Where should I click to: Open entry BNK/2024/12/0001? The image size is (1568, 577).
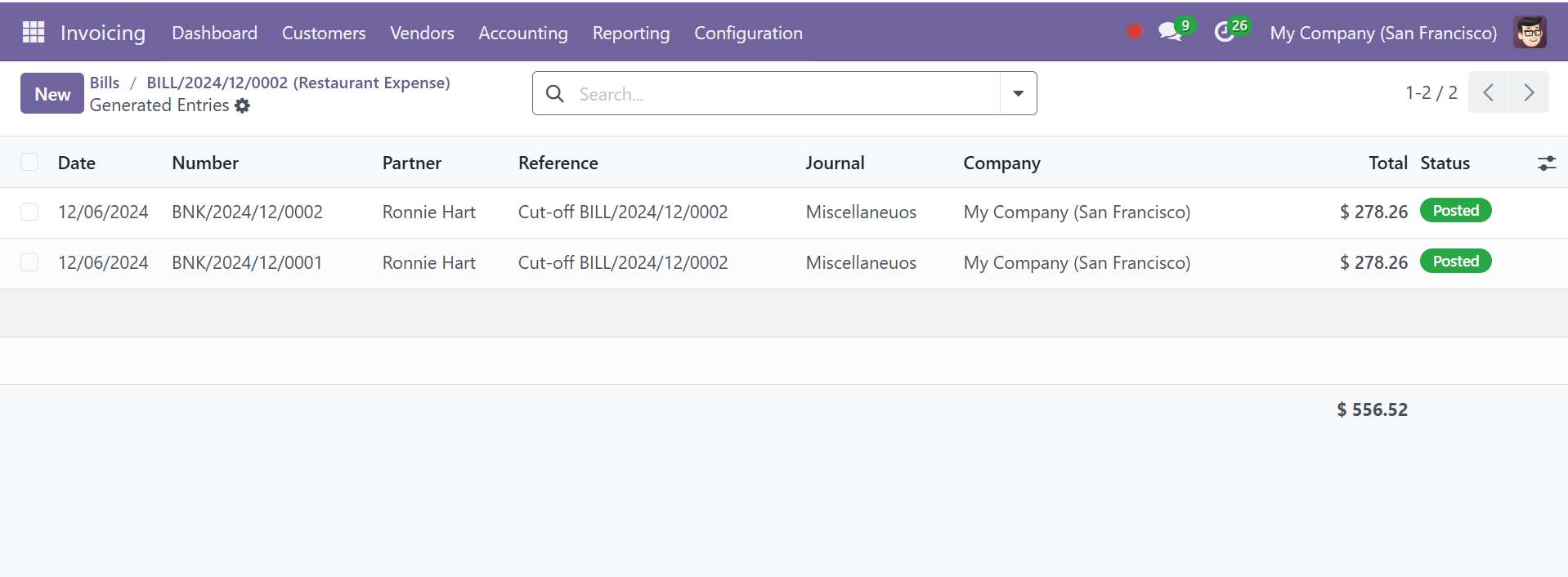point(247,262)
